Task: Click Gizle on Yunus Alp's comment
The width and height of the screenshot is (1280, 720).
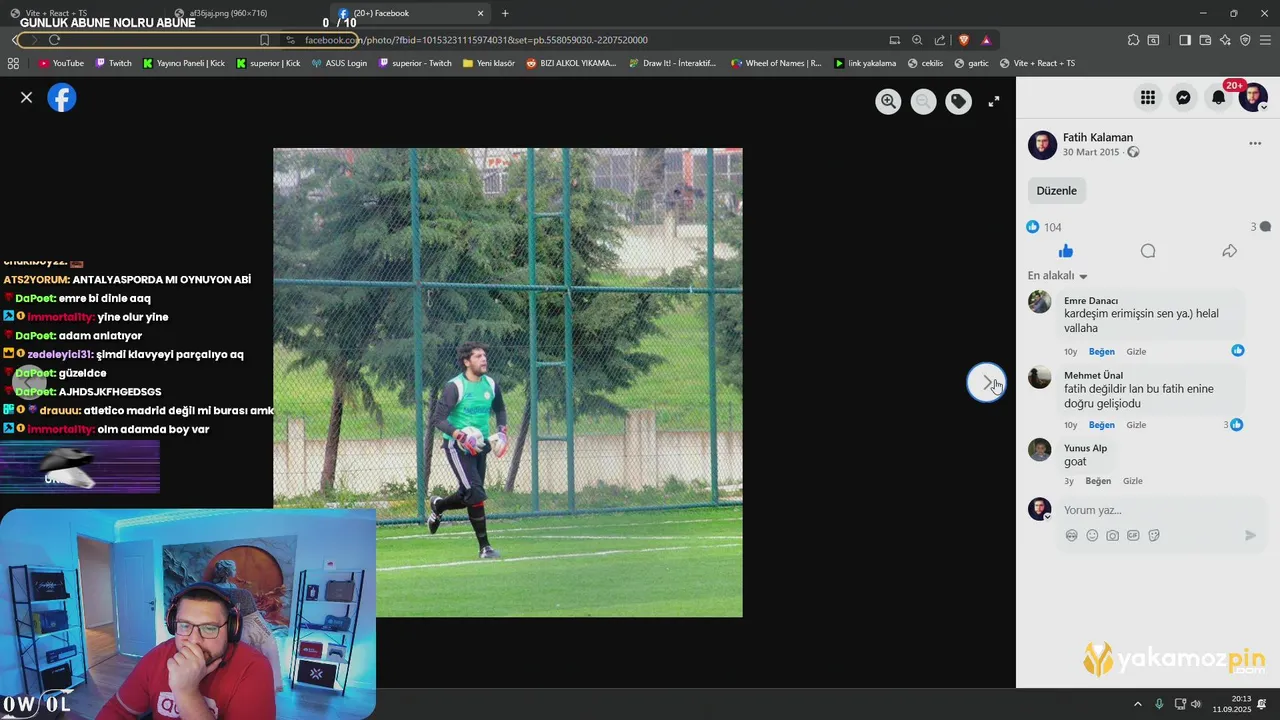Action: pos(1133,481)
